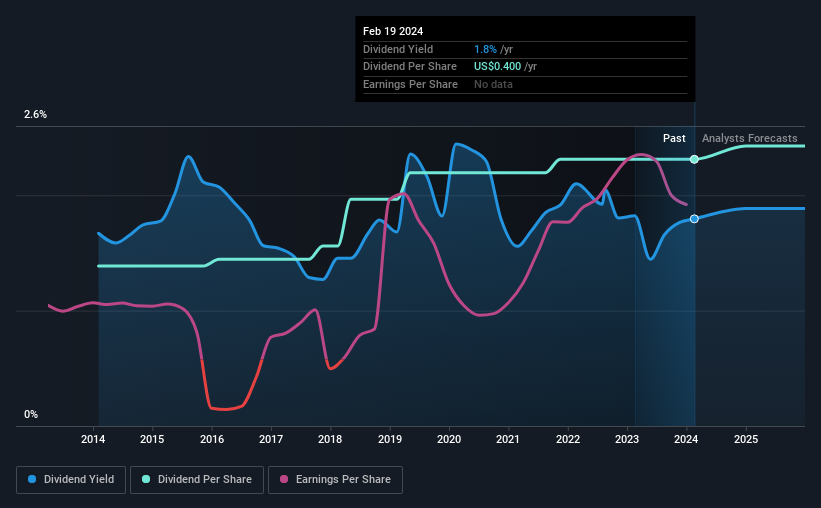Click the Past label on chart
821x508 pixels.
pos(674,138)
